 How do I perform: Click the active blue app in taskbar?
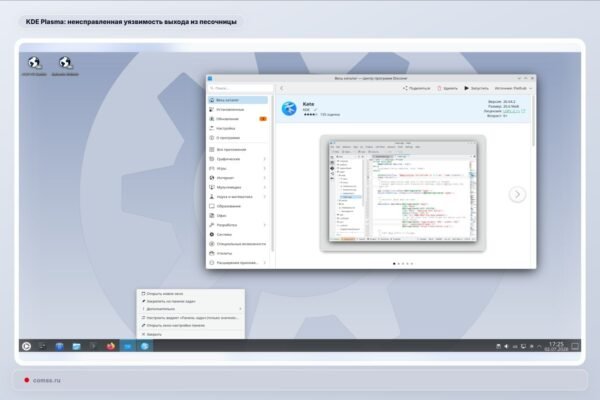(x=128, y=346)
